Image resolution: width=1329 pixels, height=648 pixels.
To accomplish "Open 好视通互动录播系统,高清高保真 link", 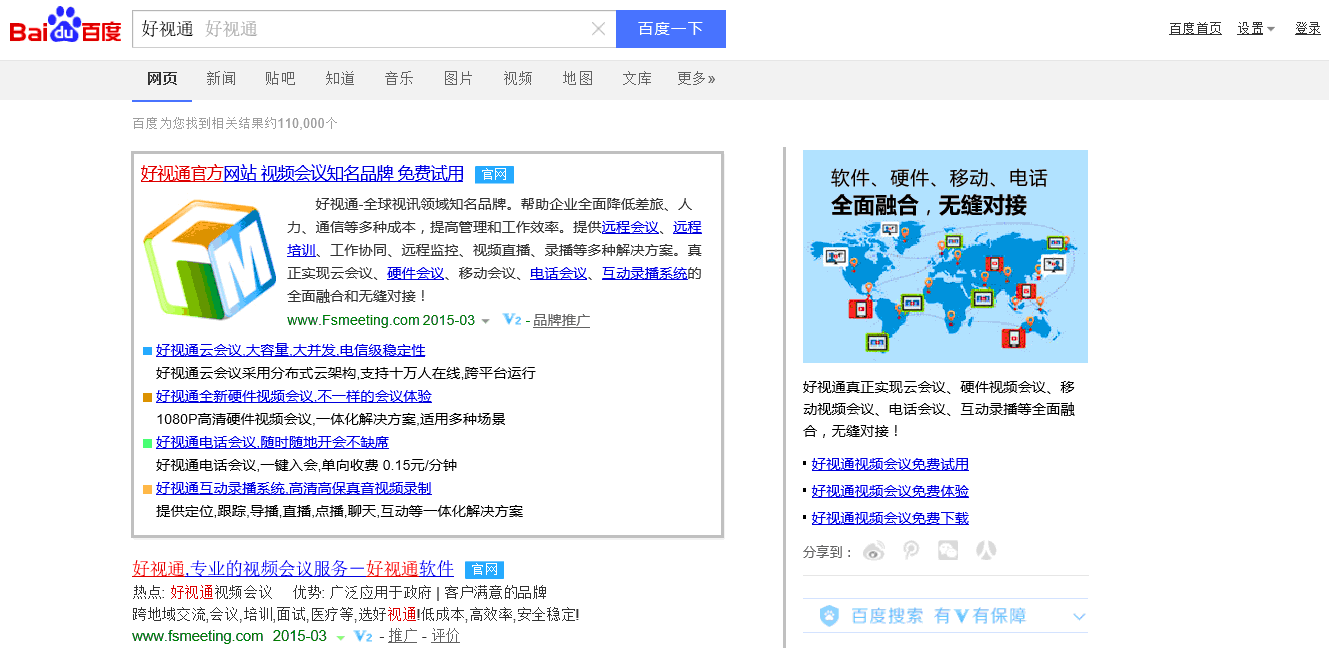I will coord(294,488).
